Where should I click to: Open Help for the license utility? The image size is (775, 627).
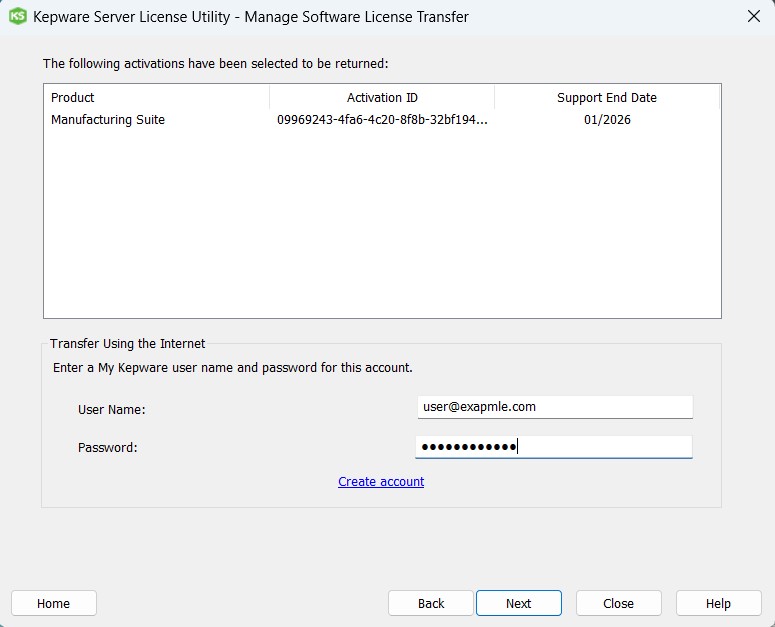(x=718, y=603)
